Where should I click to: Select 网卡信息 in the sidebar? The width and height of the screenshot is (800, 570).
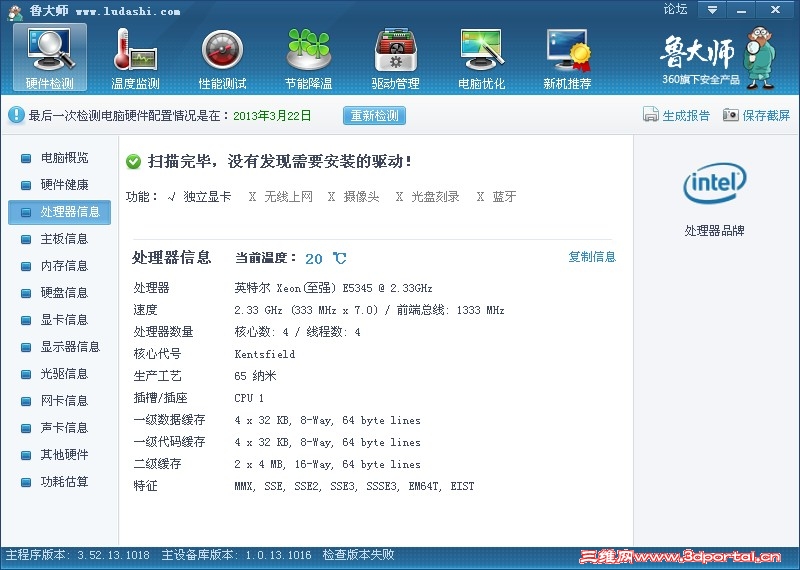tap(59, 401)
